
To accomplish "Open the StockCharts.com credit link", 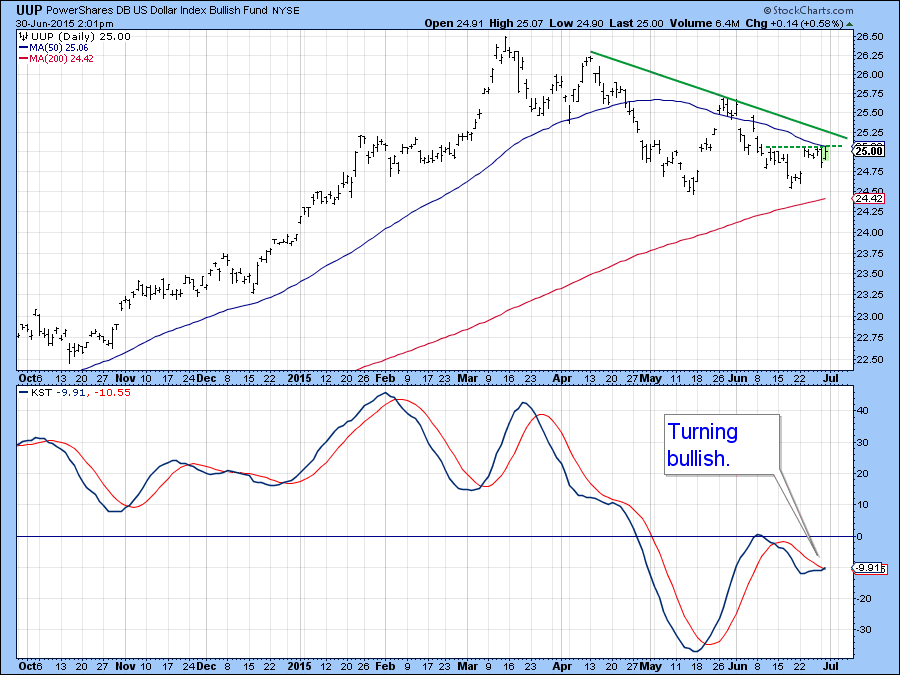I will (808, 10).
